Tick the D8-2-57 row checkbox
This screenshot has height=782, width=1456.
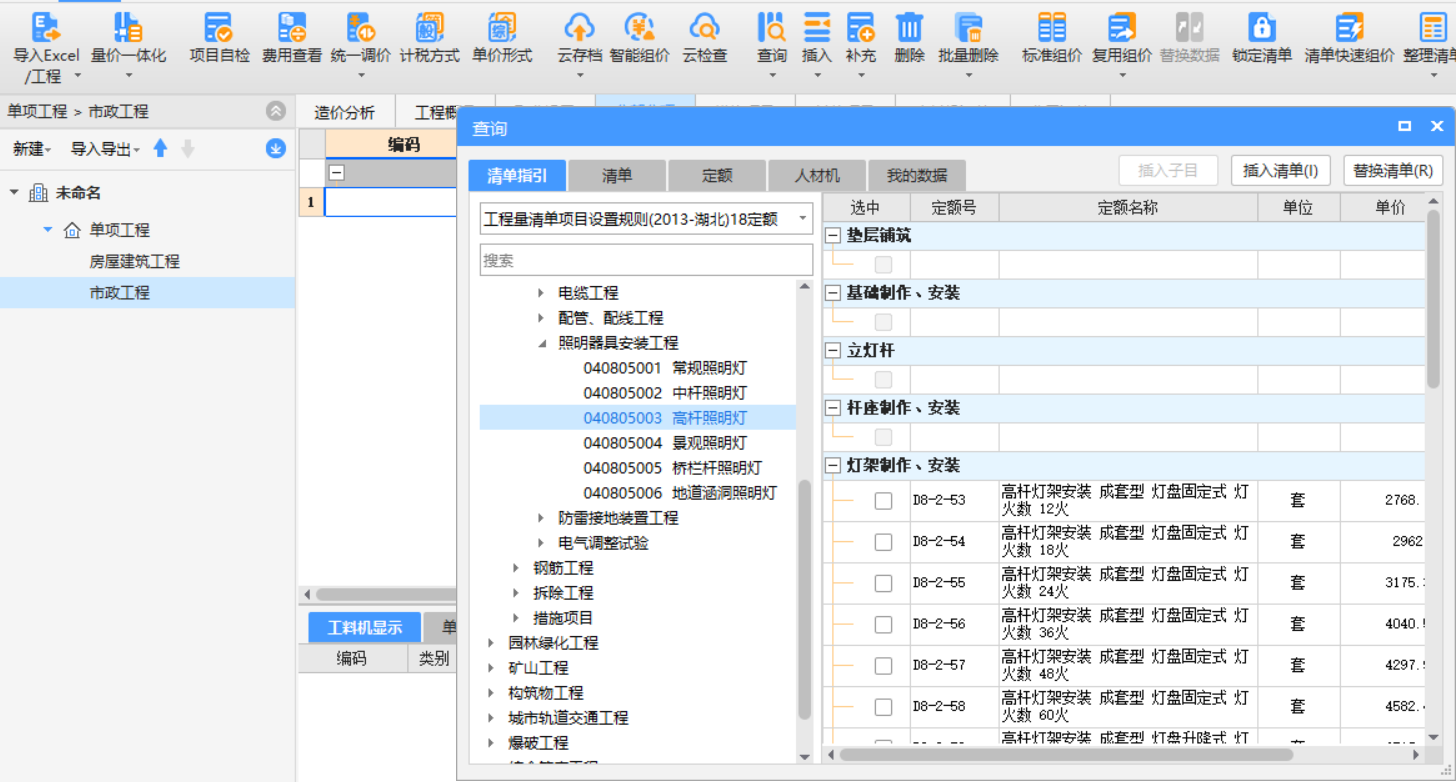883,666
